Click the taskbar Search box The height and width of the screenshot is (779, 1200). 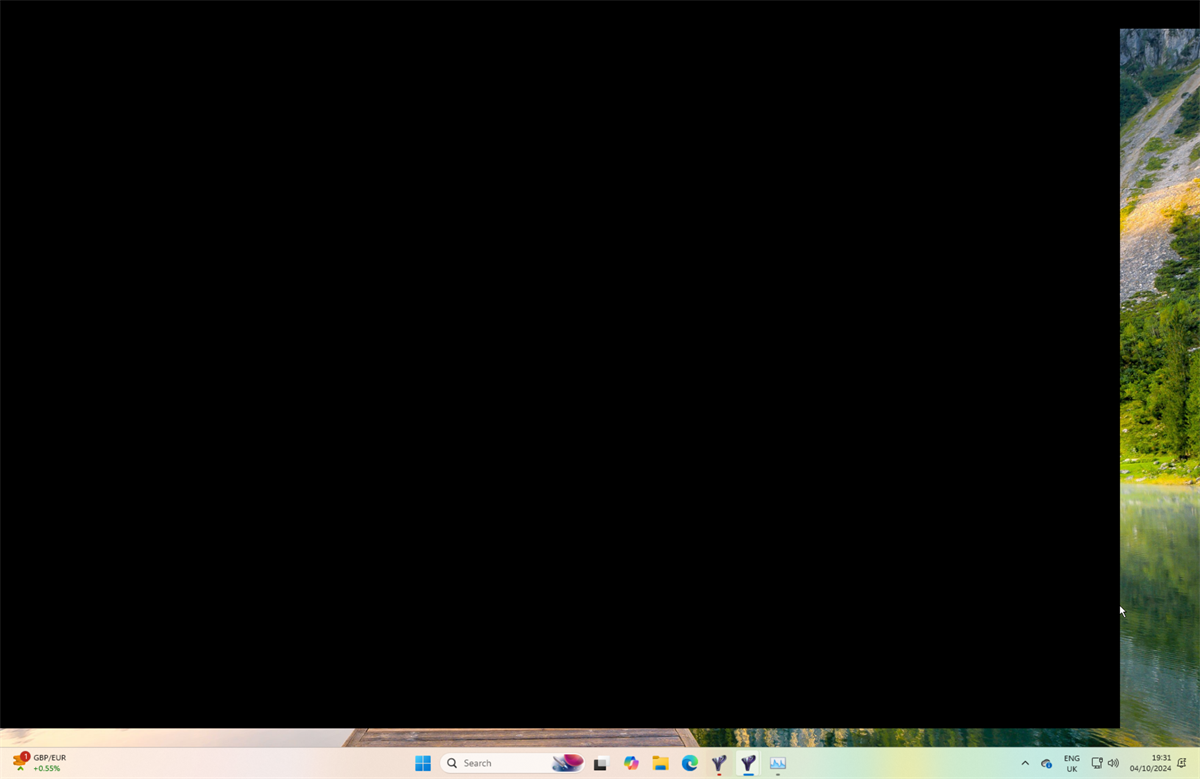512,763
